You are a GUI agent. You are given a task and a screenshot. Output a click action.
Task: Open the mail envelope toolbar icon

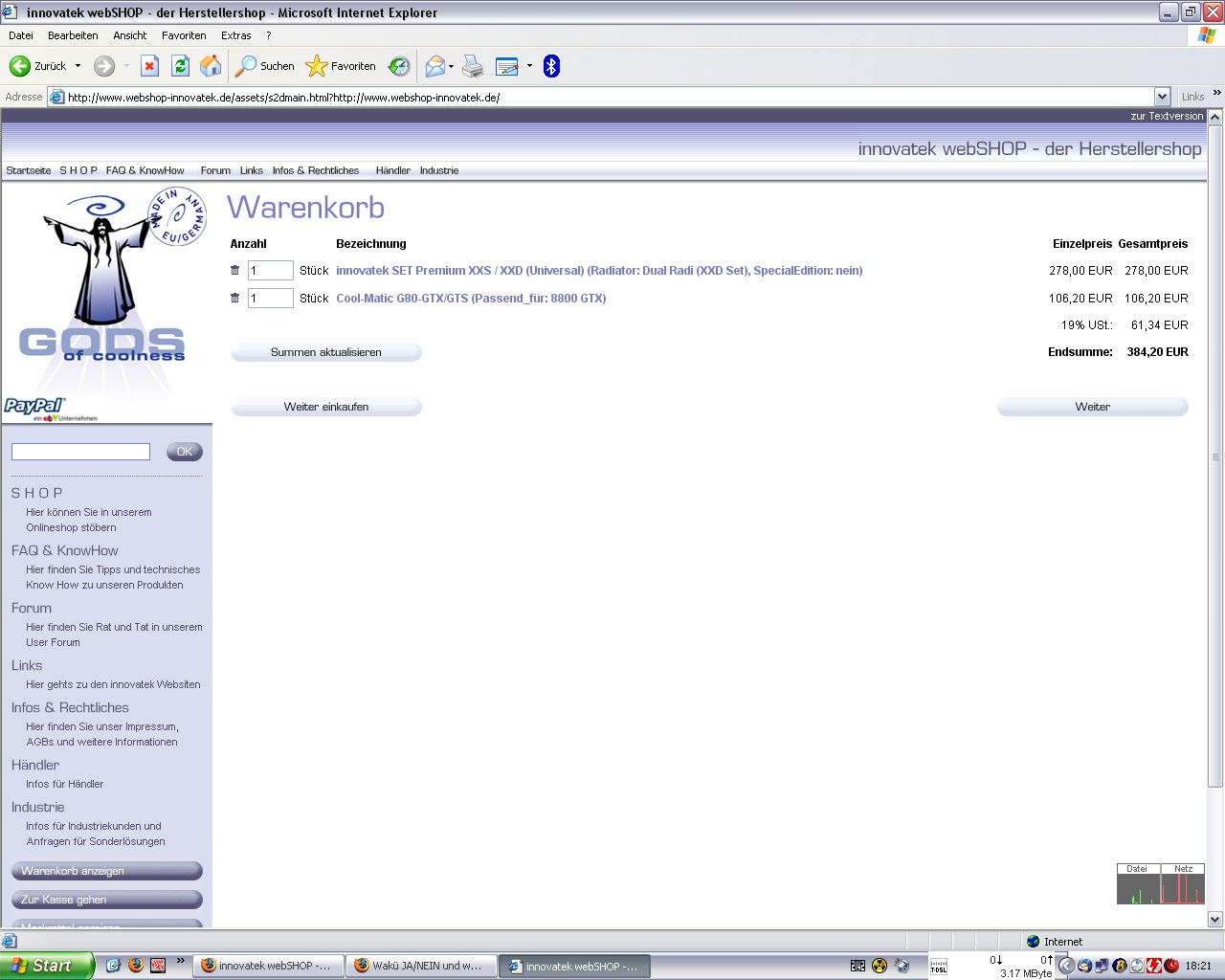(x=435, y=66)
